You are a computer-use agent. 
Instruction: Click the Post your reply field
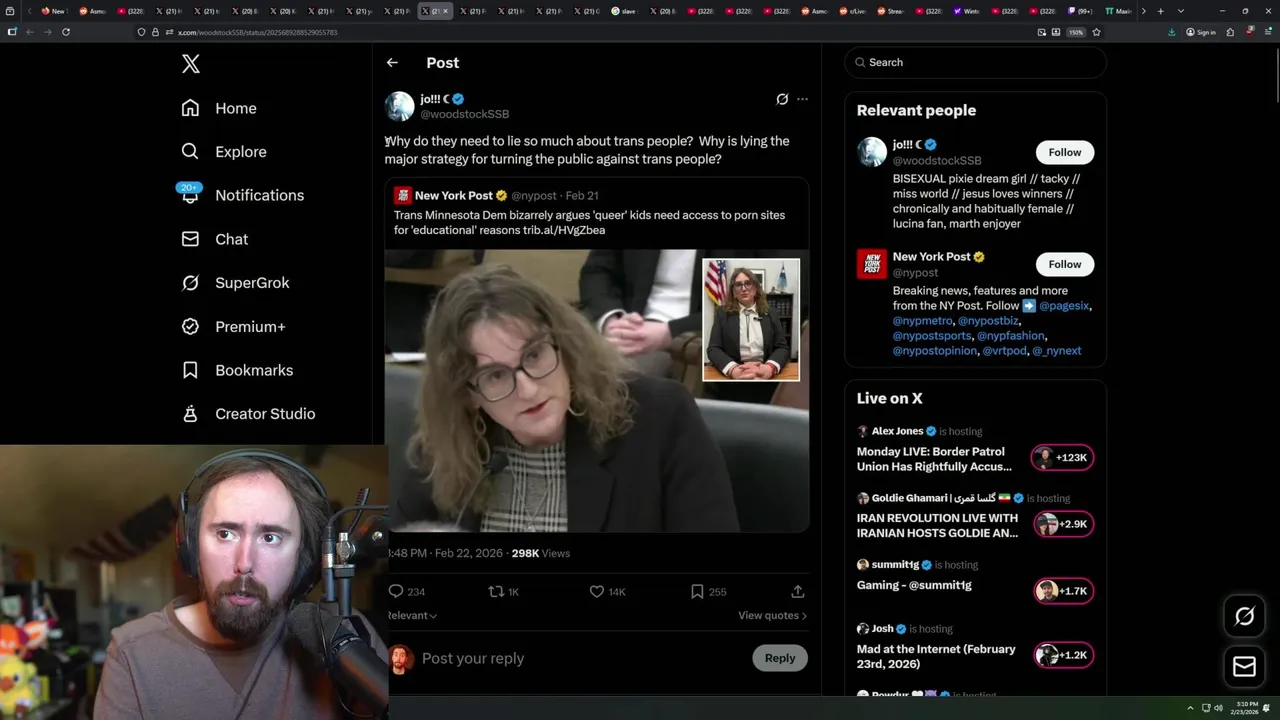click(580, 658)
